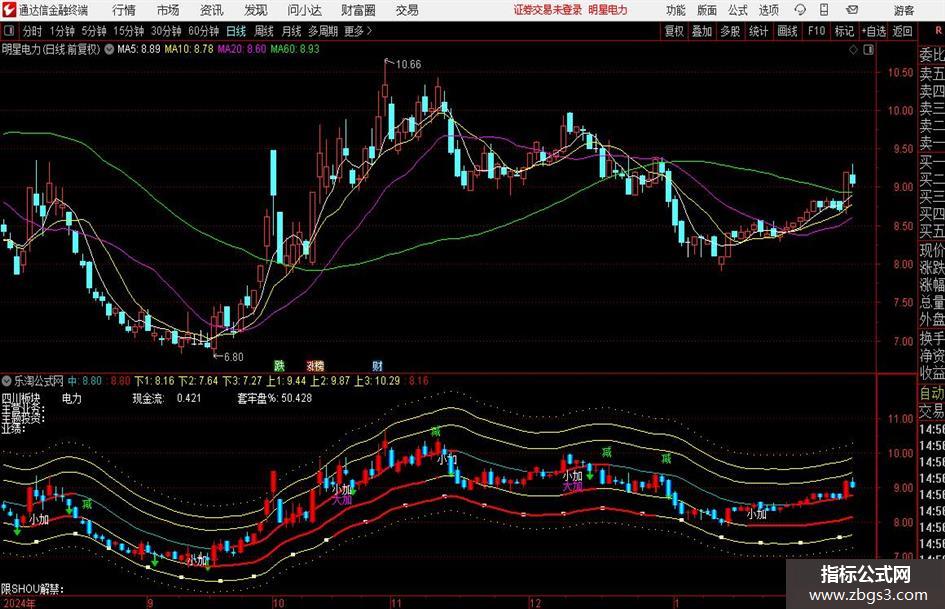Click the 叠加 toolbar button
This screenshot has height=609, width=945.
pyautogui.click(x=702, y=31)
